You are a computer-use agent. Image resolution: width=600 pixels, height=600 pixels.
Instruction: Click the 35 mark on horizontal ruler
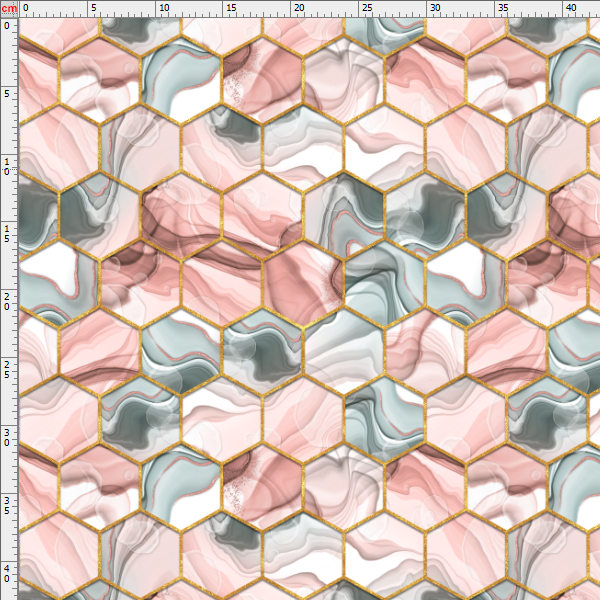[x=503, y=8]
